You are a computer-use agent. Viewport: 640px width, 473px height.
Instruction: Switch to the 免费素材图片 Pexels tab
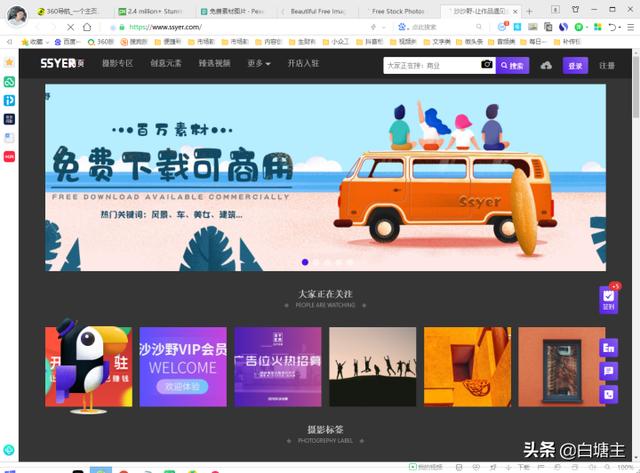click(234, 11)
